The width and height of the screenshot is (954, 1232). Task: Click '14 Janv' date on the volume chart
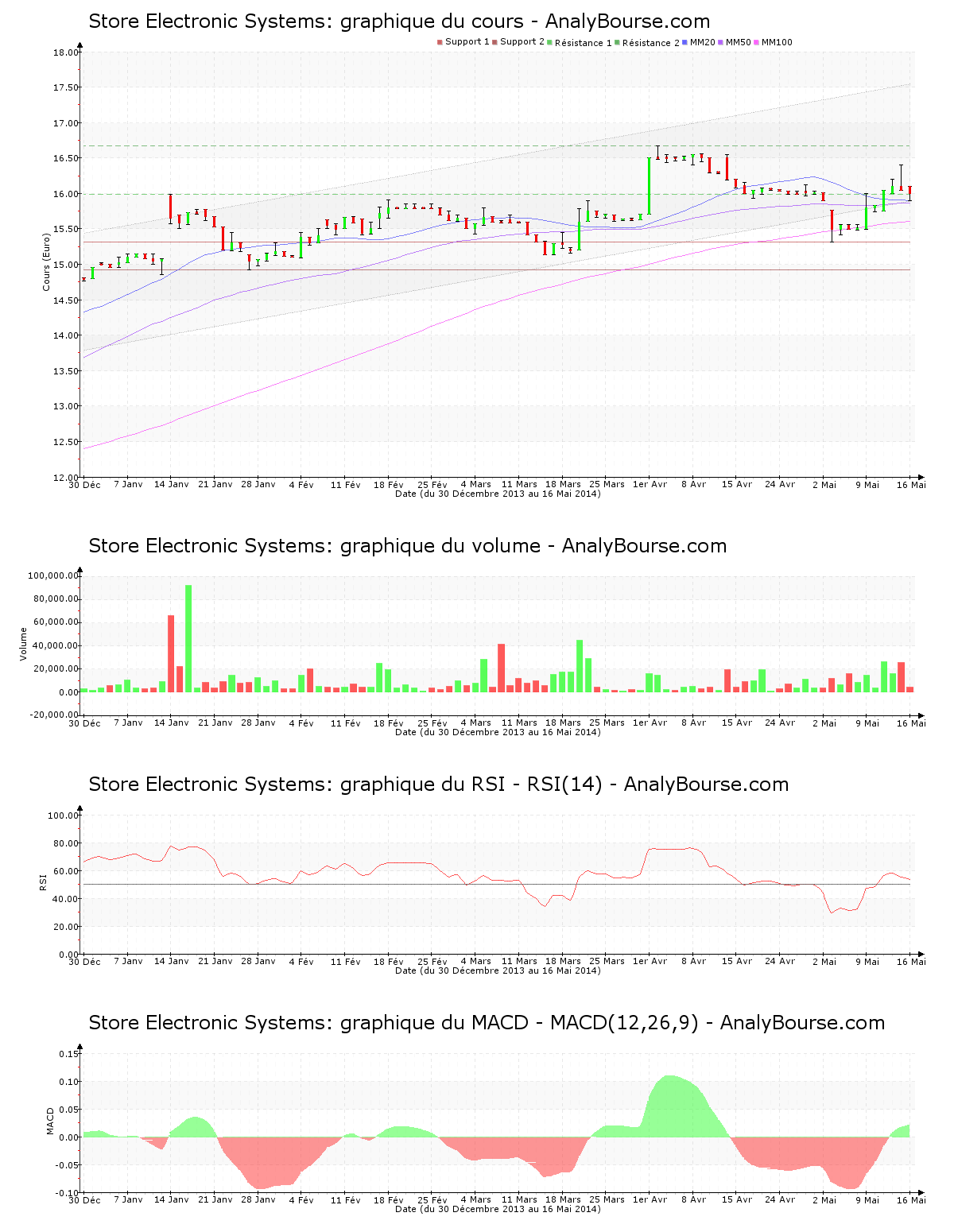click(x=171, y=723)
